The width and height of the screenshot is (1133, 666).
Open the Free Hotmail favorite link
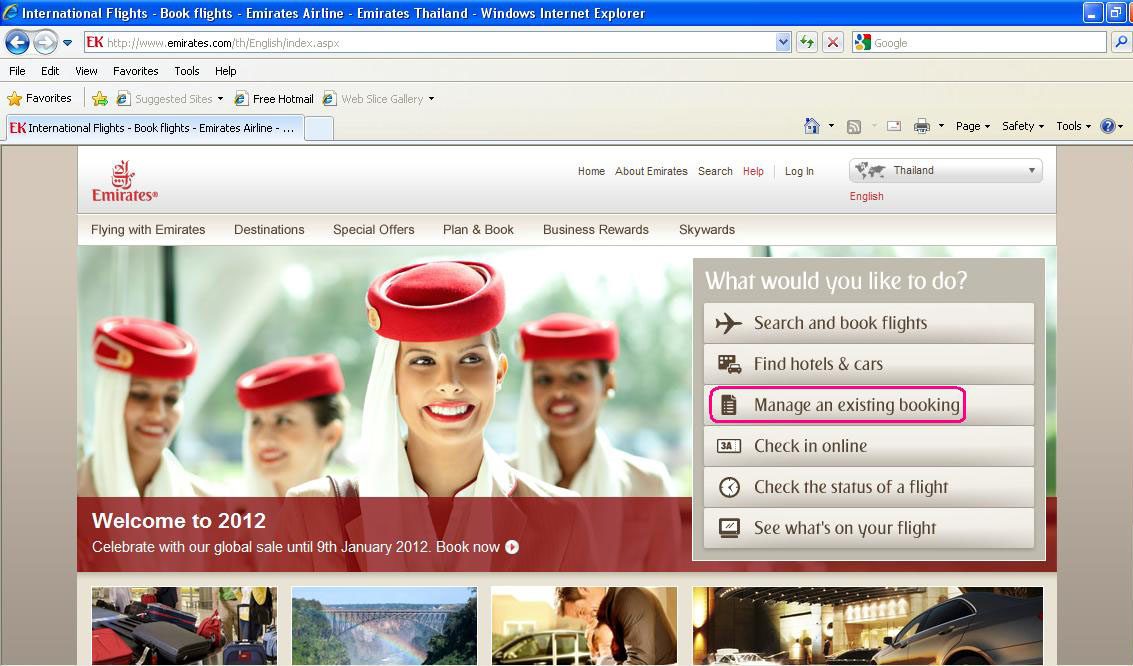[274, 99]
